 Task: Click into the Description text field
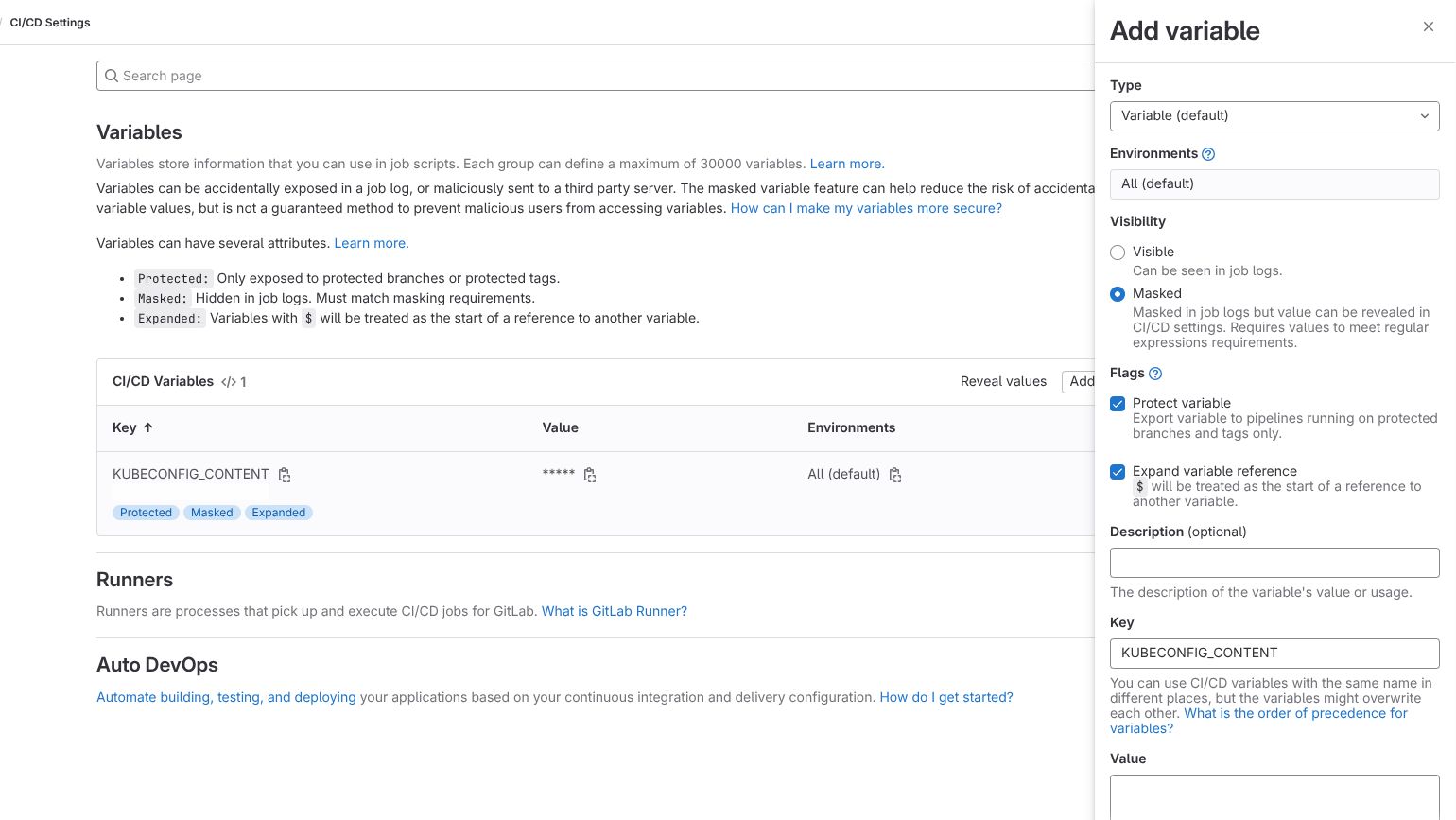pos(1274,563)
